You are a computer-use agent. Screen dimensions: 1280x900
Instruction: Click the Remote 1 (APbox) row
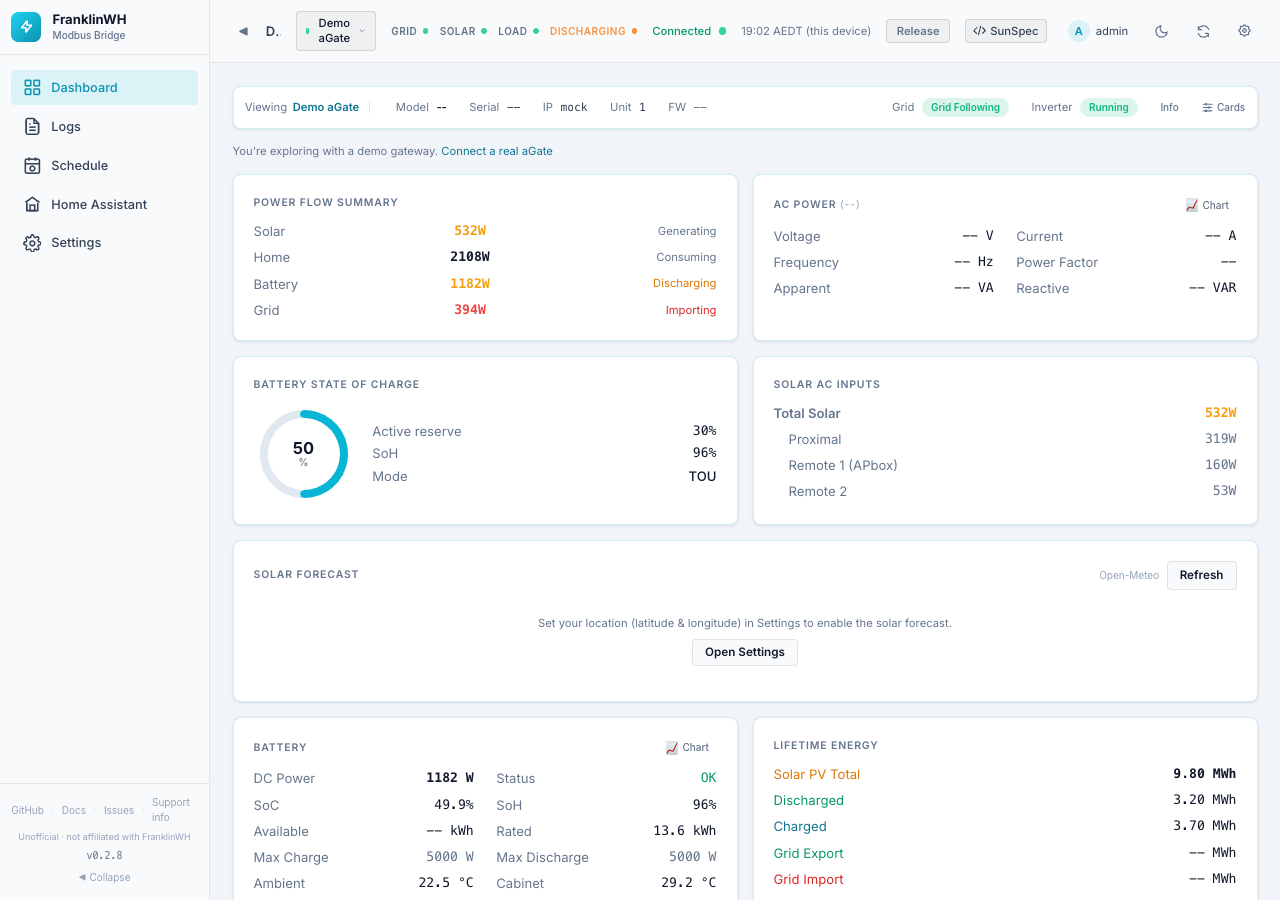pos(1005,465)
